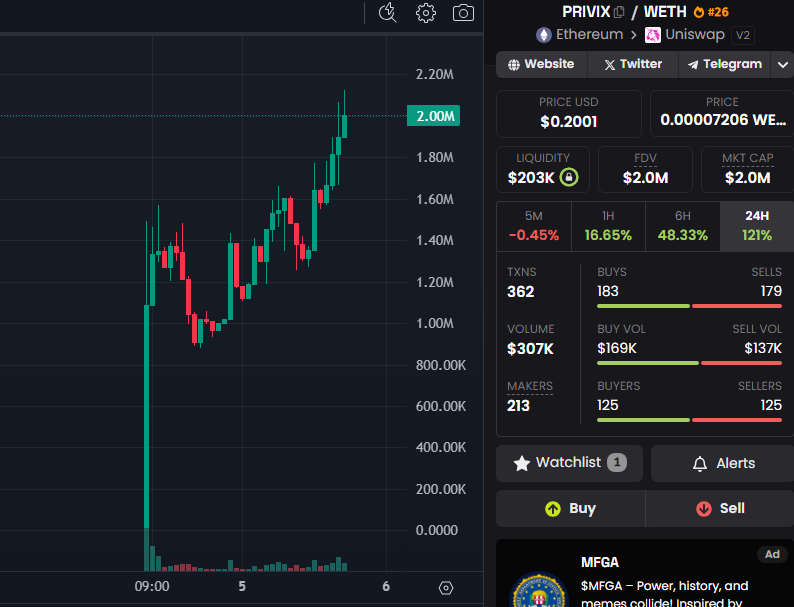Open chart time axis settings icon
Viewport: 794px width, 607px height.
point(446,588)
